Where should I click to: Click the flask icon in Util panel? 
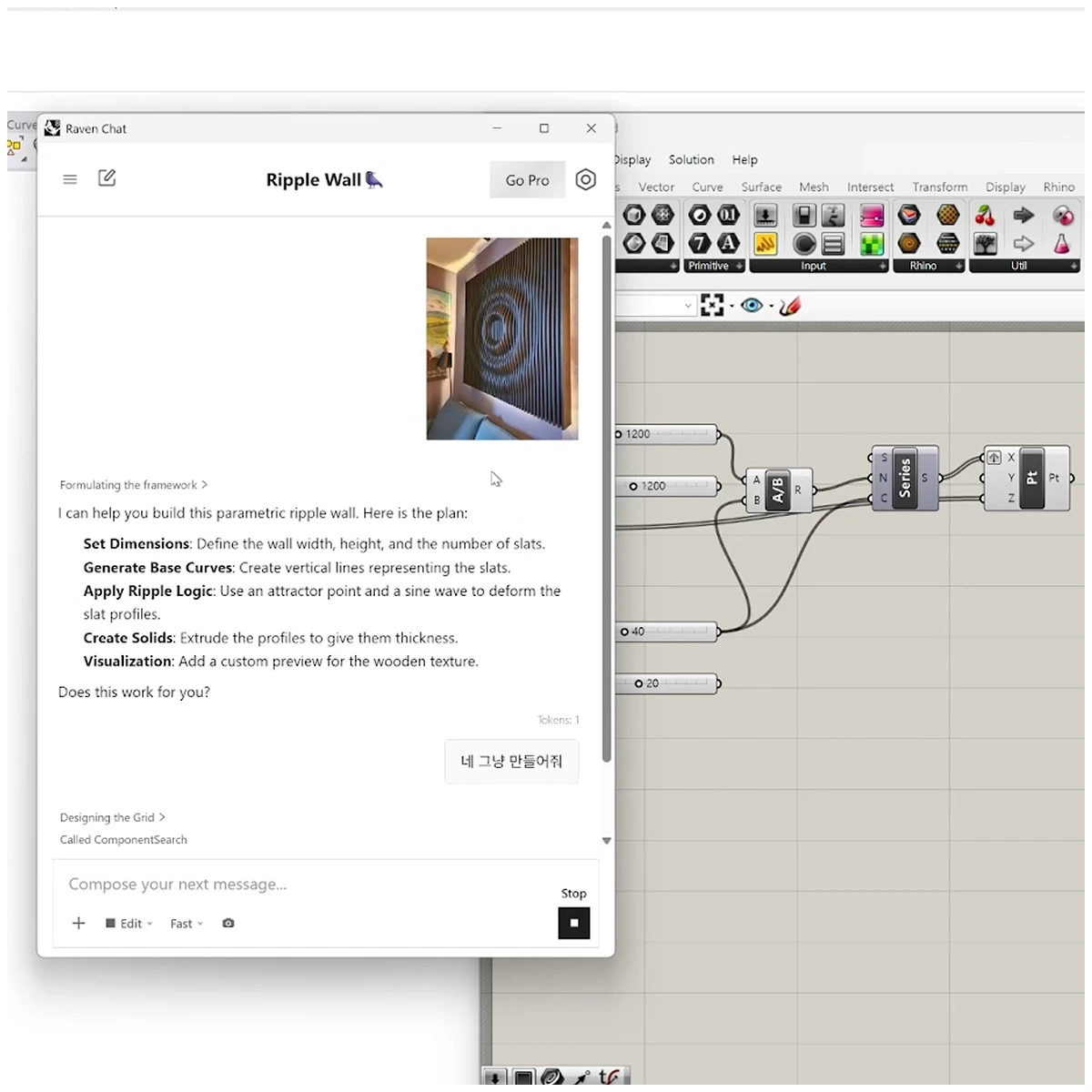pos(1061,244)
